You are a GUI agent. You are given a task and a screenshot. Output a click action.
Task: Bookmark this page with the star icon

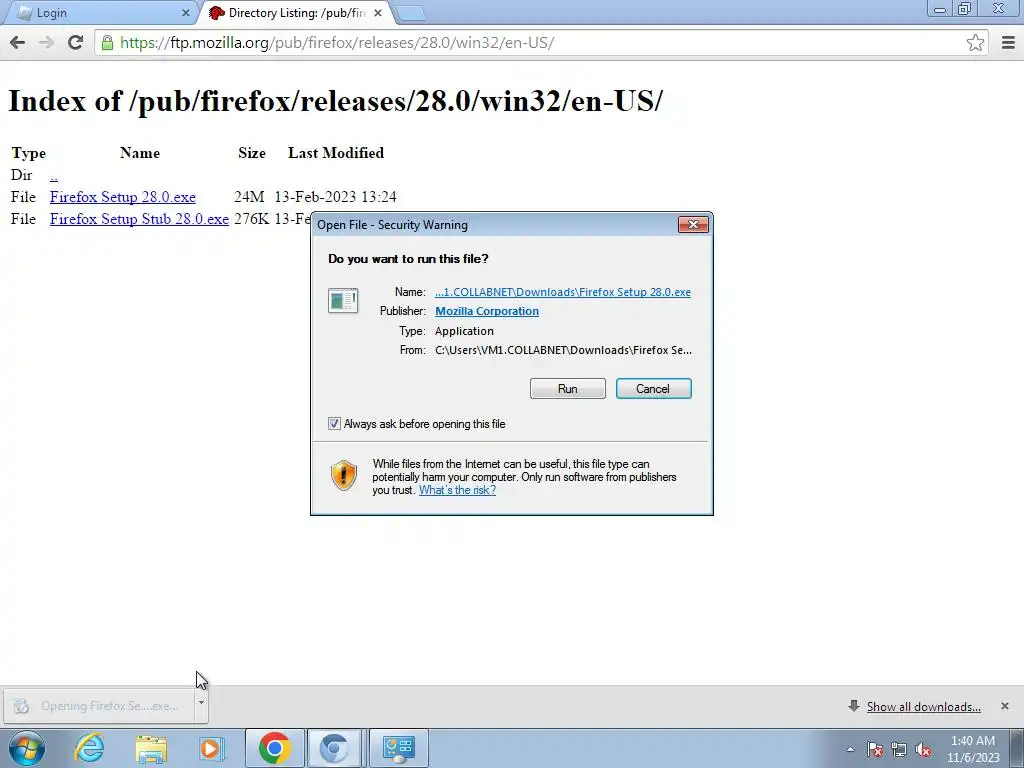(x=975, y=42)
